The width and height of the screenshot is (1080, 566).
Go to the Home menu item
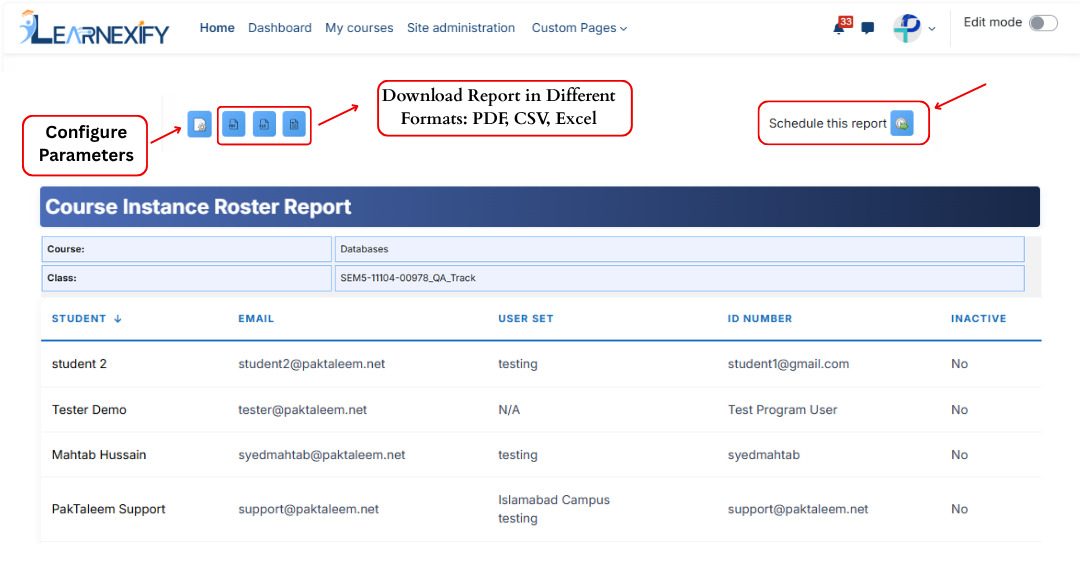click(x=217, y=28)
